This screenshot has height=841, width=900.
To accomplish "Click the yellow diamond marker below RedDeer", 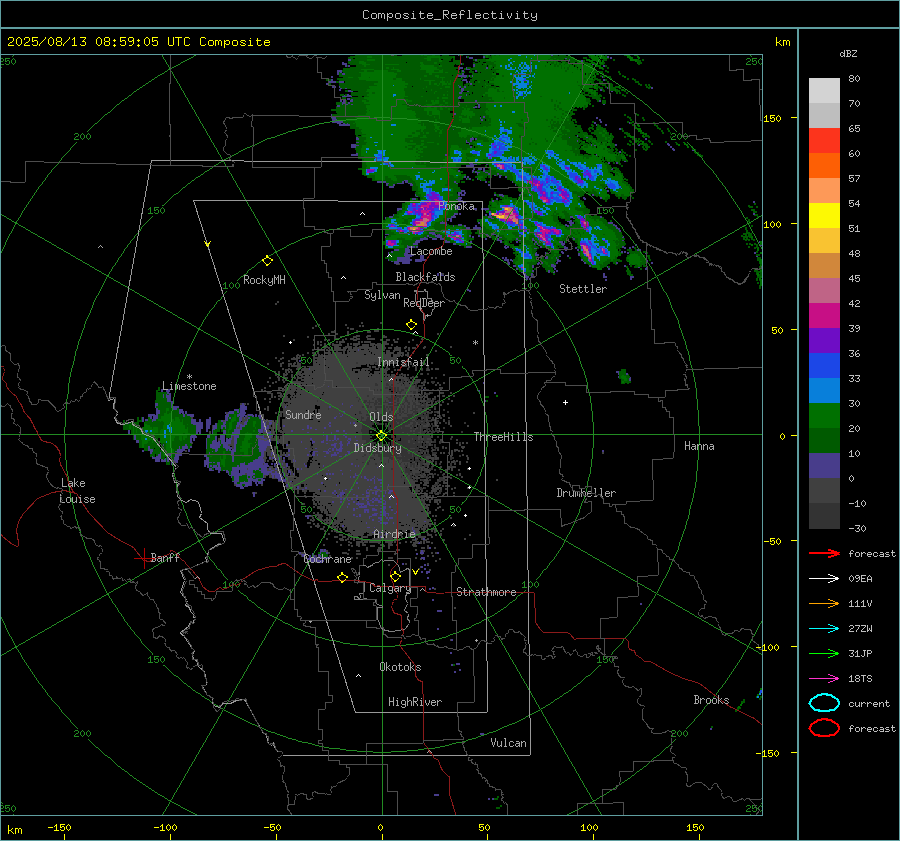I will click(x=412, y=325).
